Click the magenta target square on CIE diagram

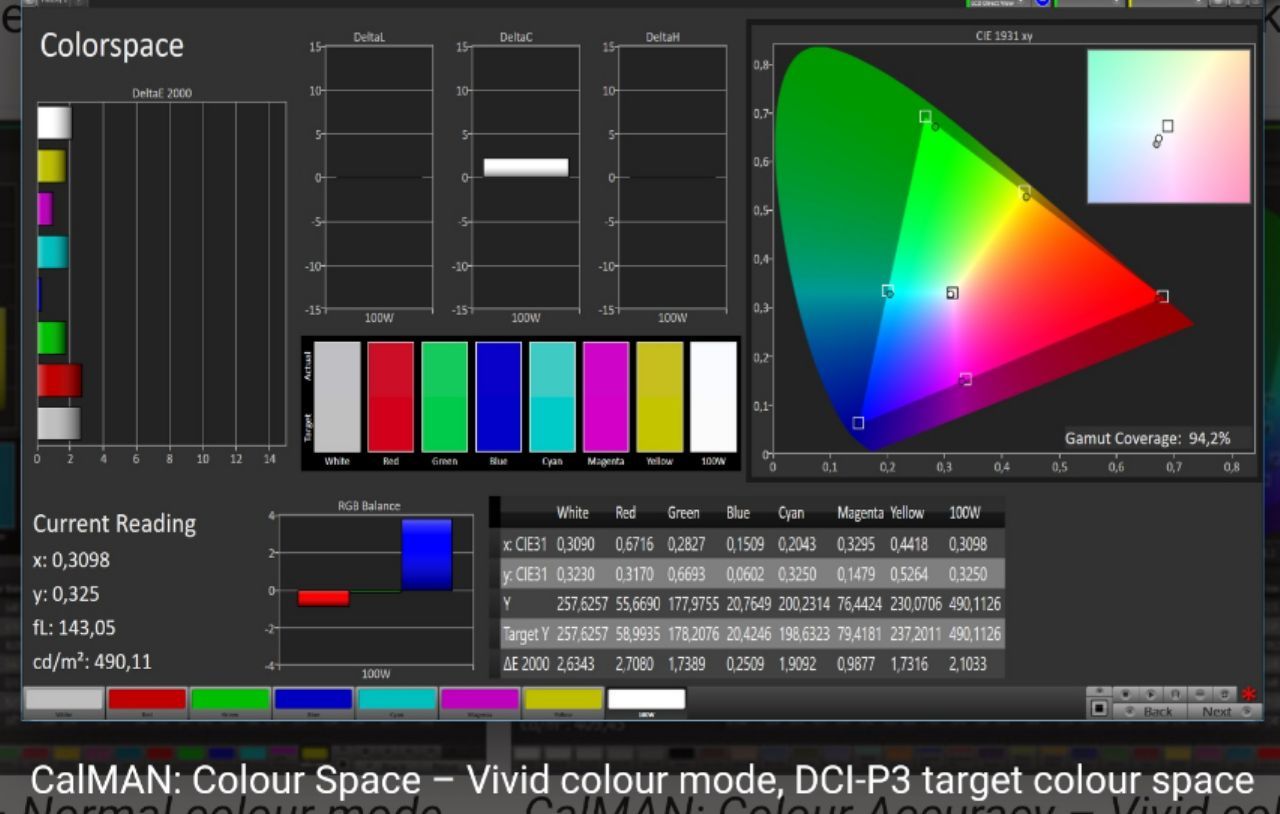click(965, 379)
